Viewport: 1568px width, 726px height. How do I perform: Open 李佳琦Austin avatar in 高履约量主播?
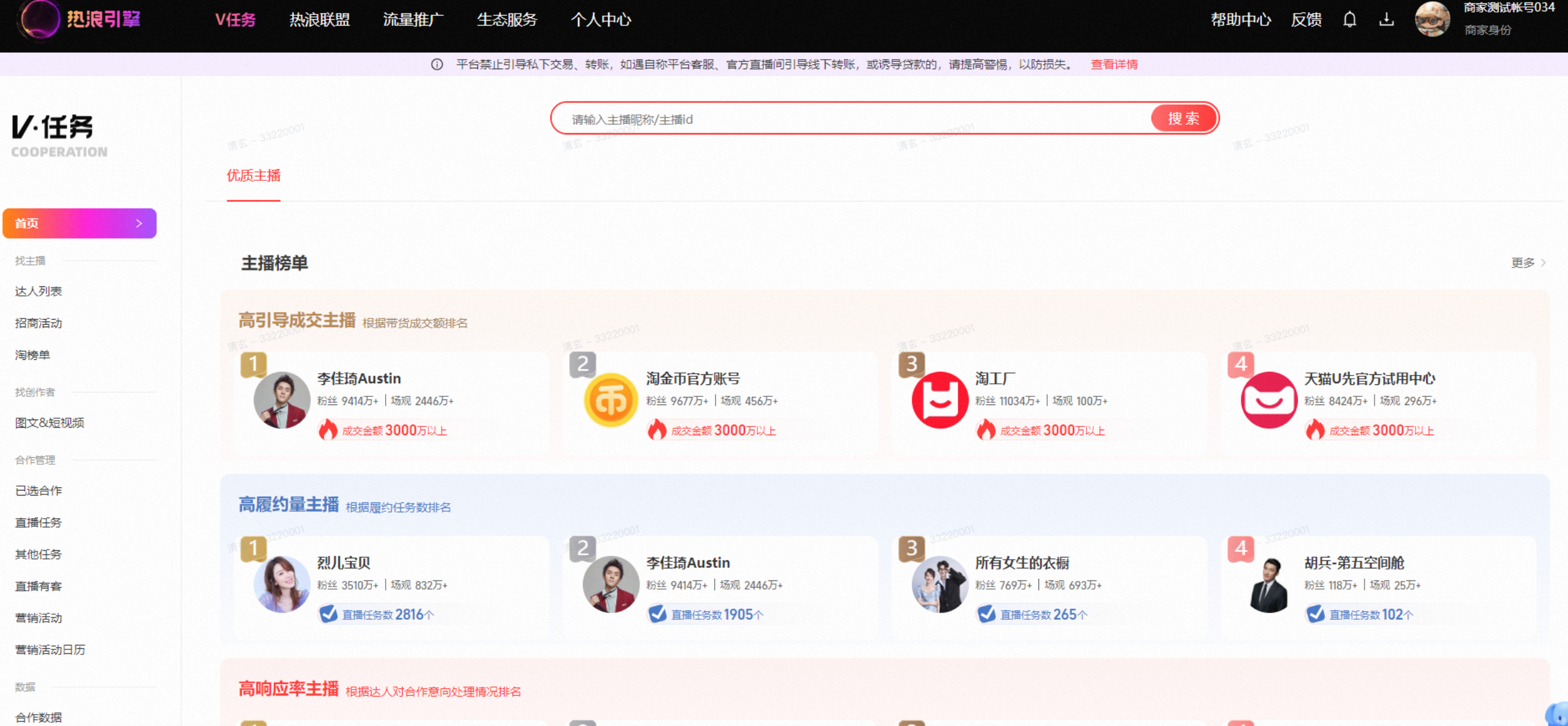coord(611,584)
